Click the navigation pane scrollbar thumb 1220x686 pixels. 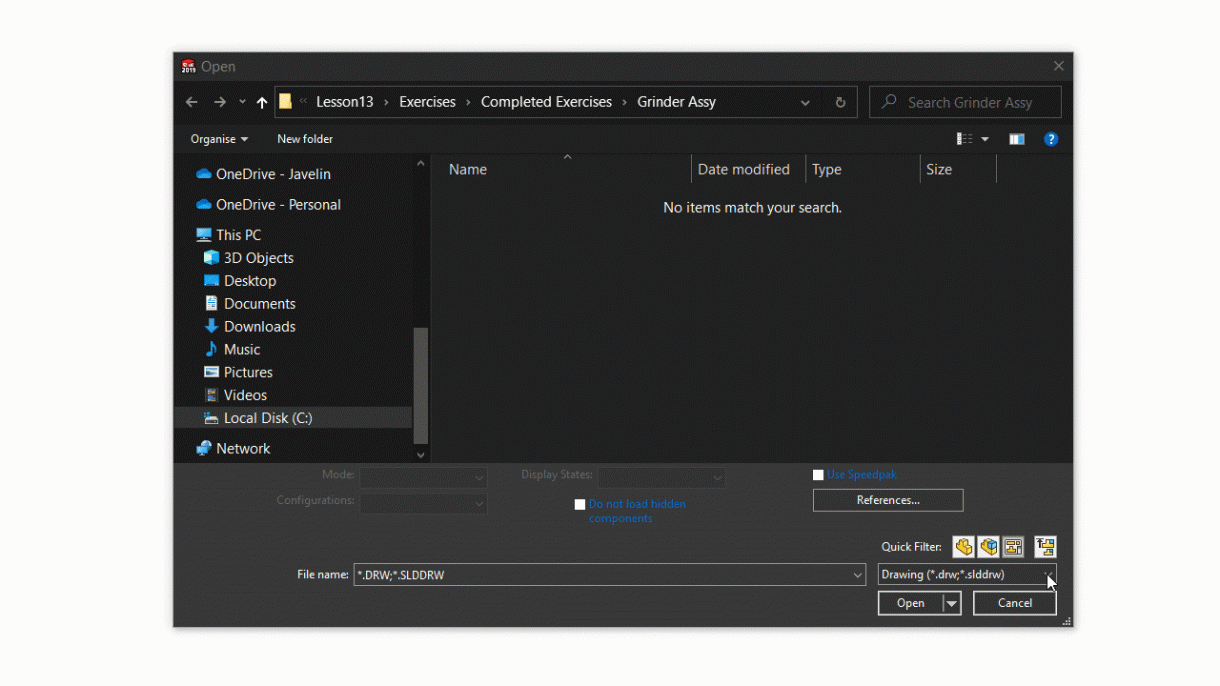(421, 385)
